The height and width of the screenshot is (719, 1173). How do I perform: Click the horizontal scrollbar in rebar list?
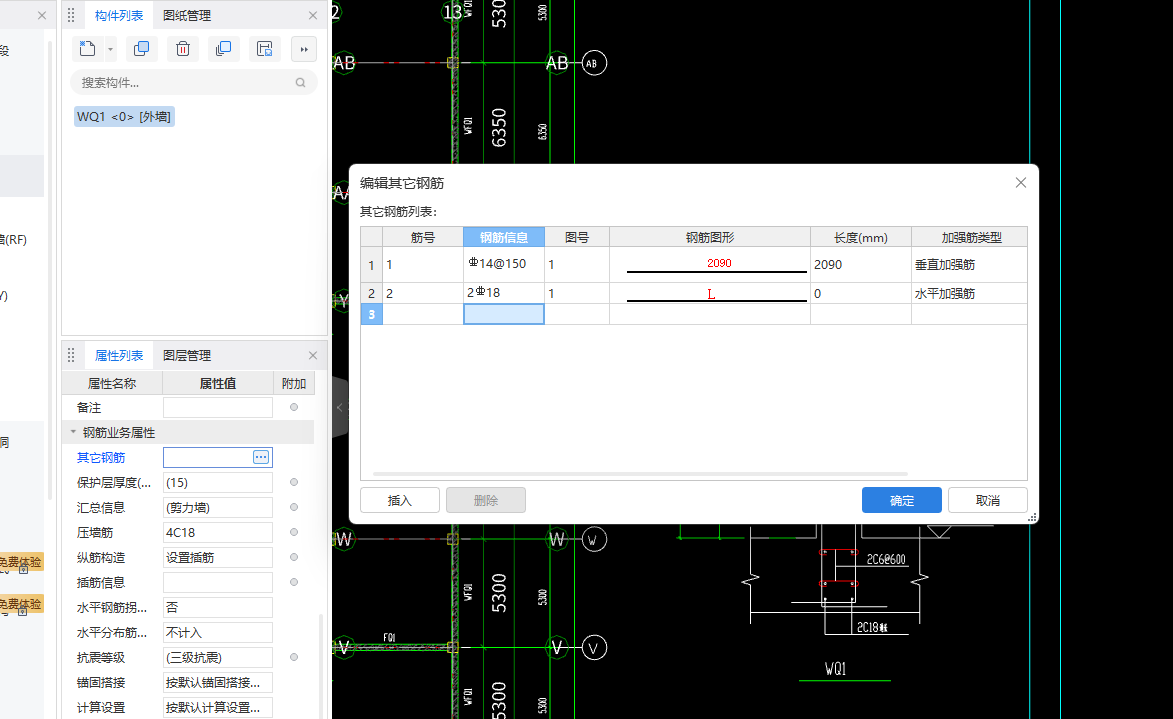pos(640,474)
